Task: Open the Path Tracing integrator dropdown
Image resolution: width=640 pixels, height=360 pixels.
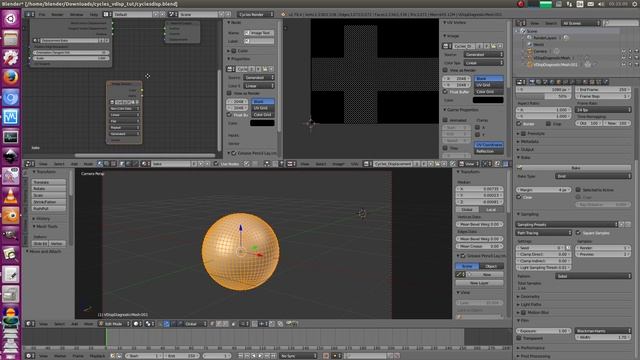Action: [x=543, y=233]
